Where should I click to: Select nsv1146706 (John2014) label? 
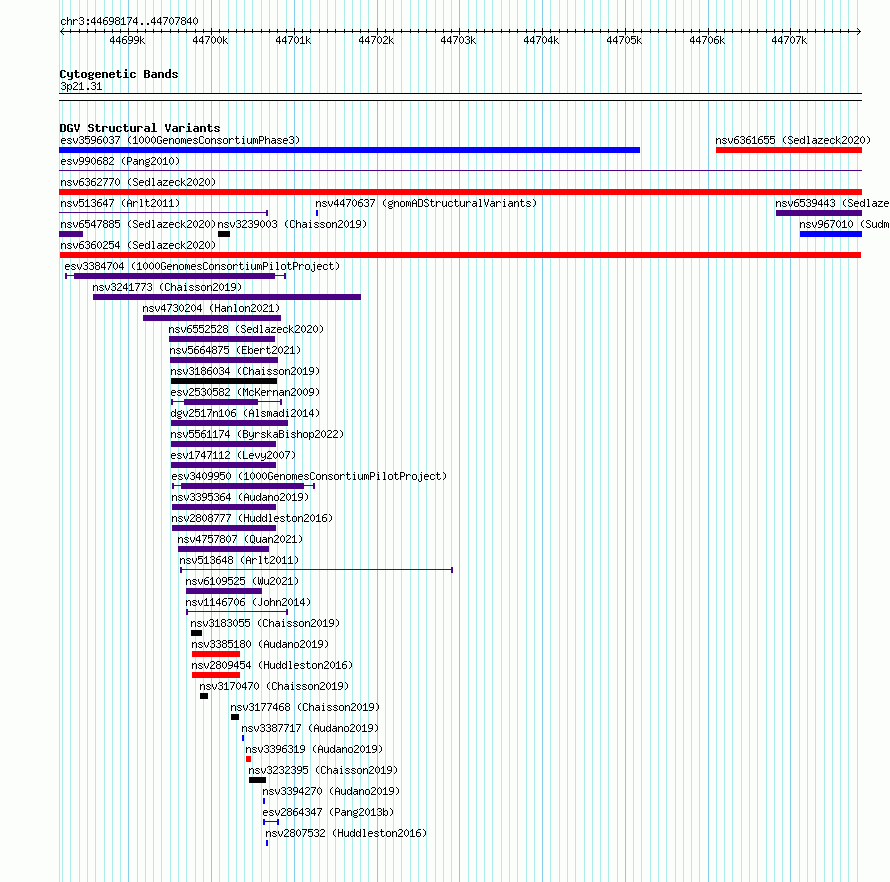(x=248, y=602)
